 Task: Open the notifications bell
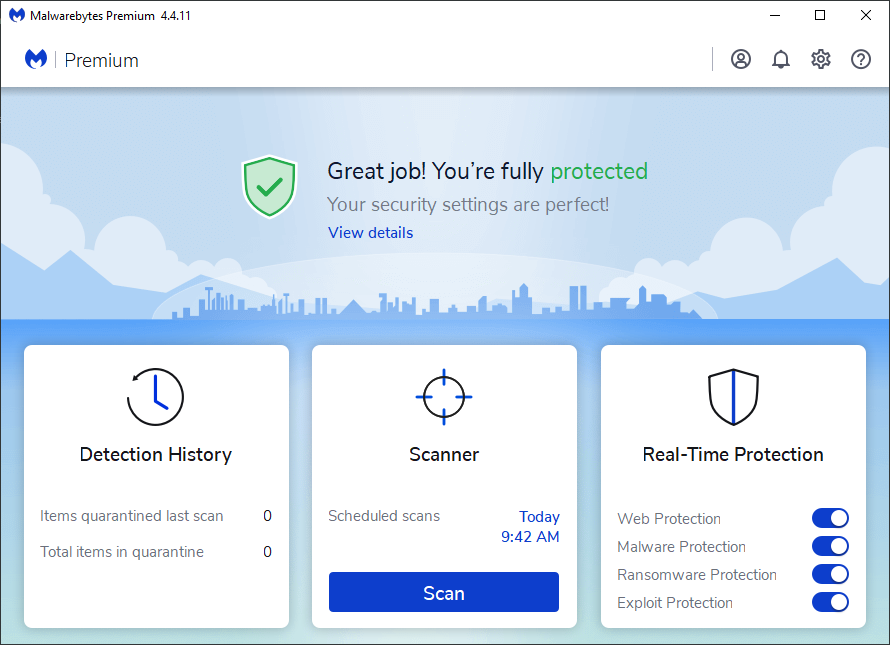(x=781, y=59)
